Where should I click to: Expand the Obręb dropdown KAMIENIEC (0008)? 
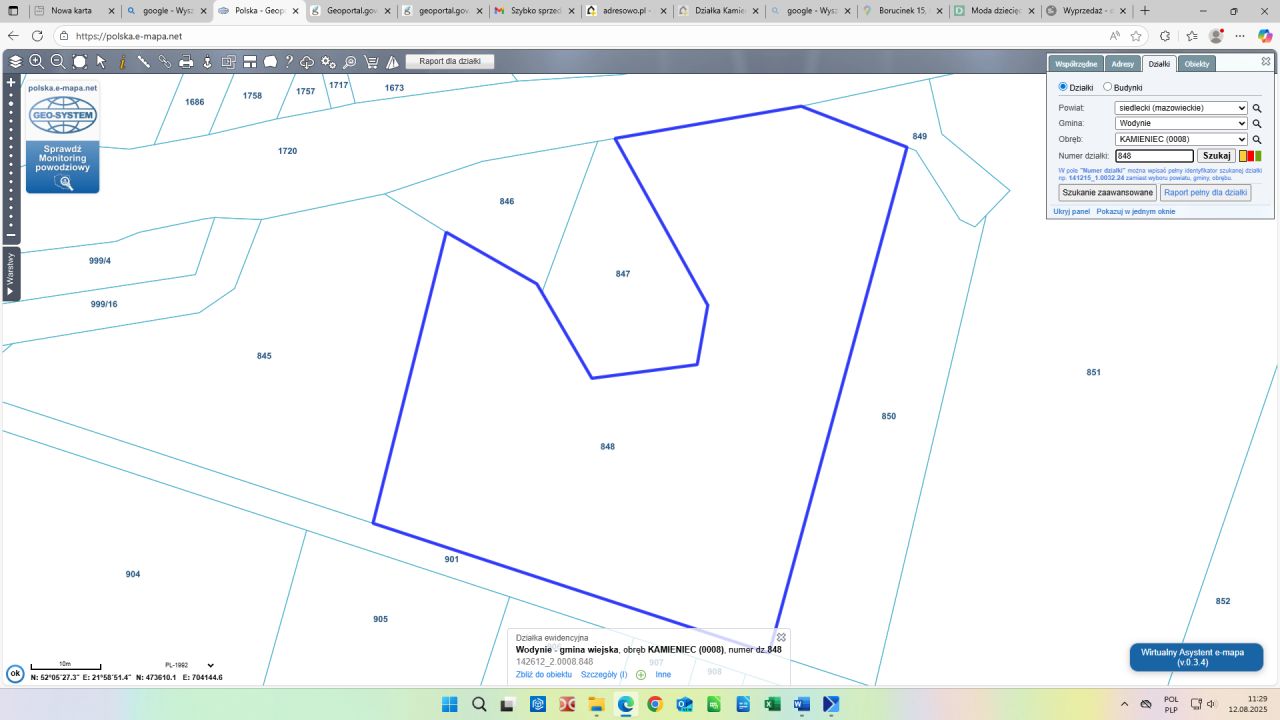click(1181, 139)
